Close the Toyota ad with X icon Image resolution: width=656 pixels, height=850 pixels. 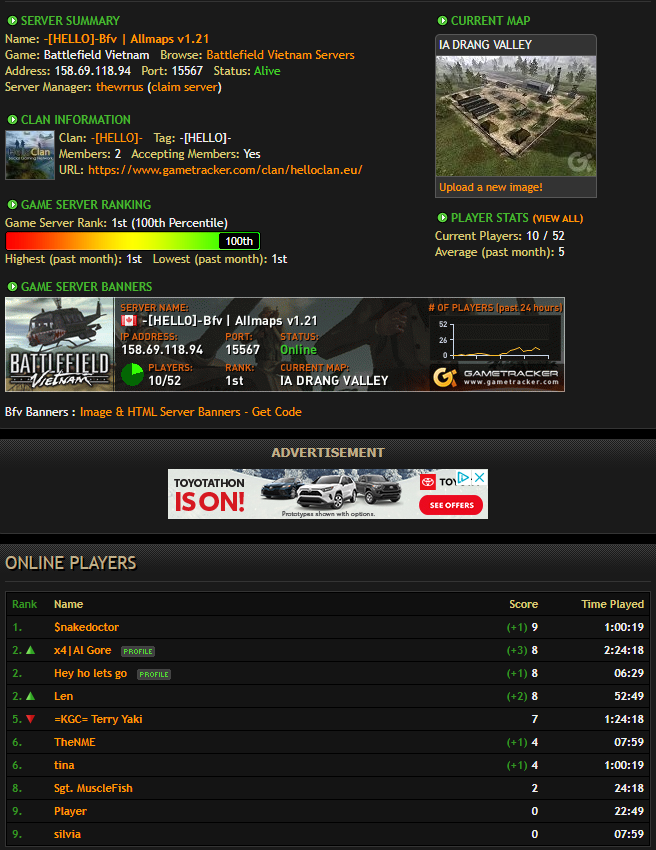tap(480, 478)
